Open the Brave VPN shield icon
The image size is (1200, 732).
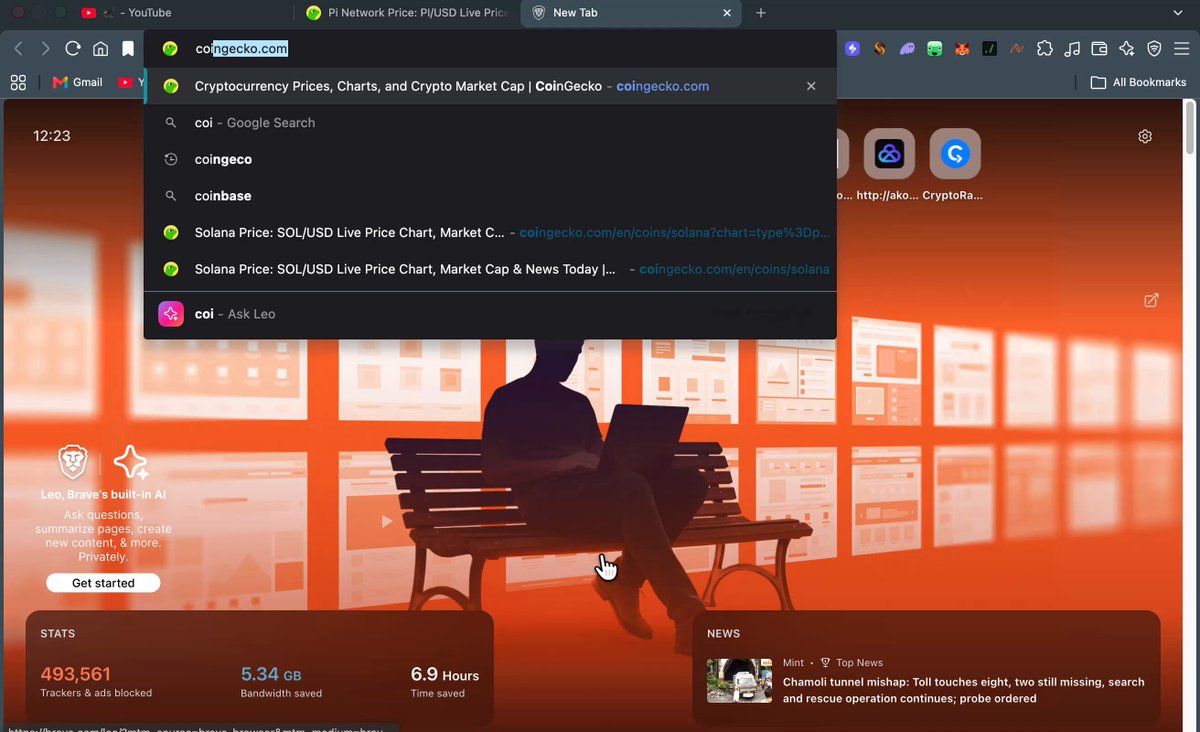pos(1154,48)
